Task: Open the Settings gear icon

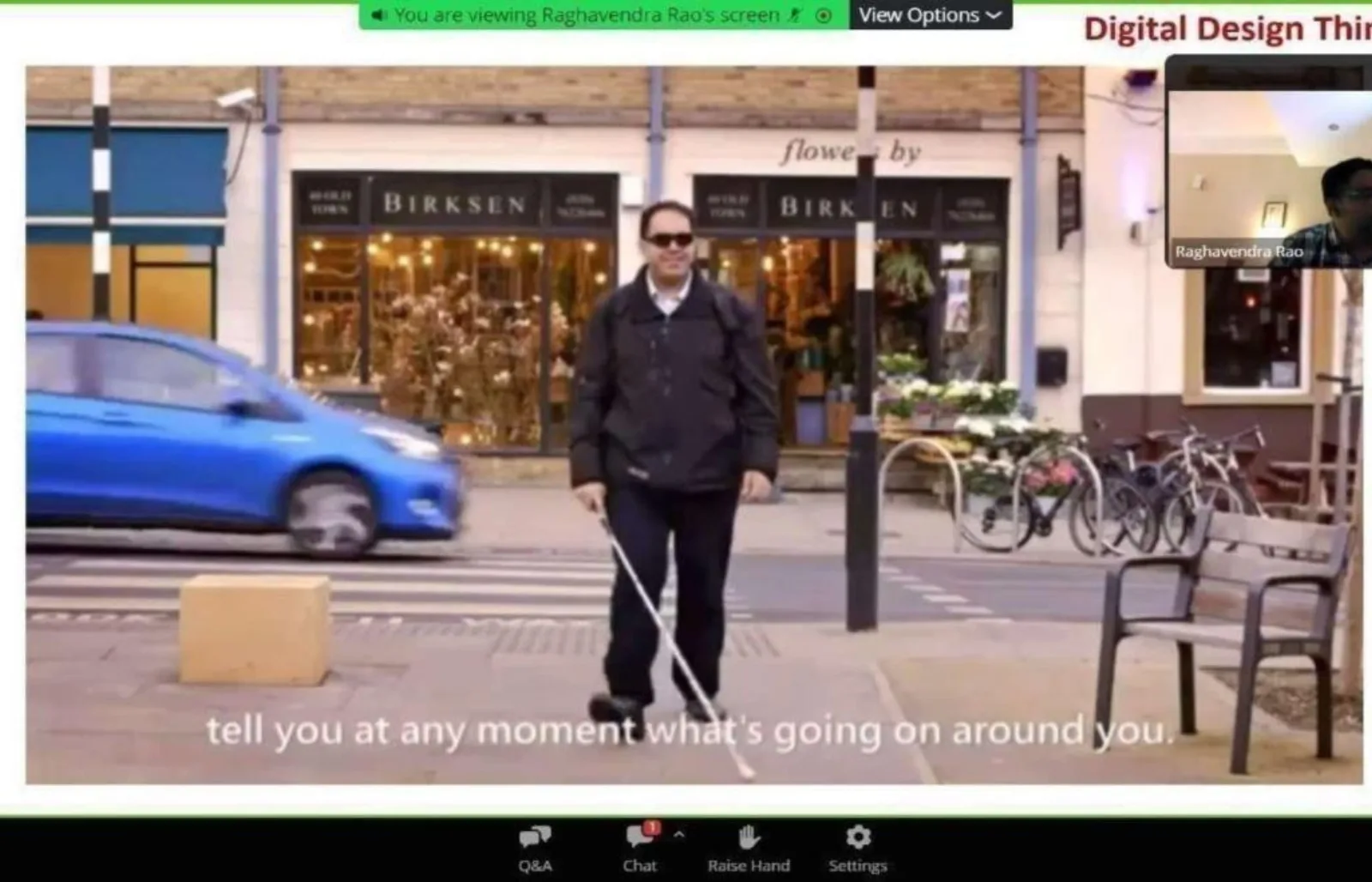Action: 857,837
